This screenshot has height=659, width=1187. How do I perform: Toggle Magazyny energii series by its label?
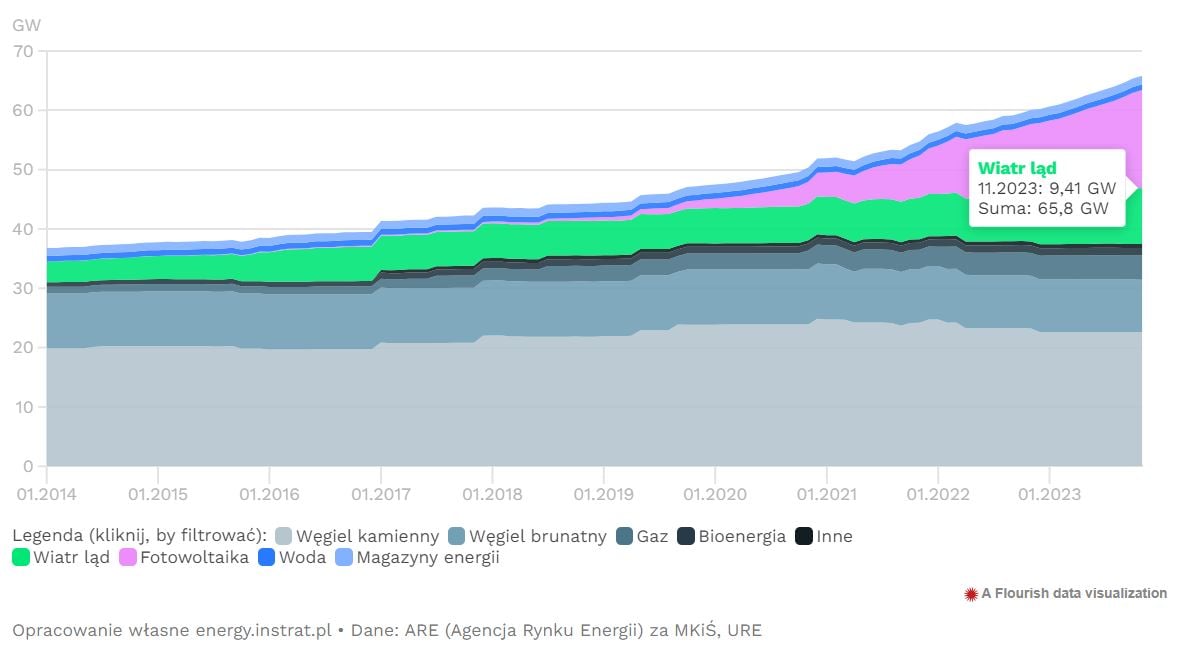[x=428, y=558]
